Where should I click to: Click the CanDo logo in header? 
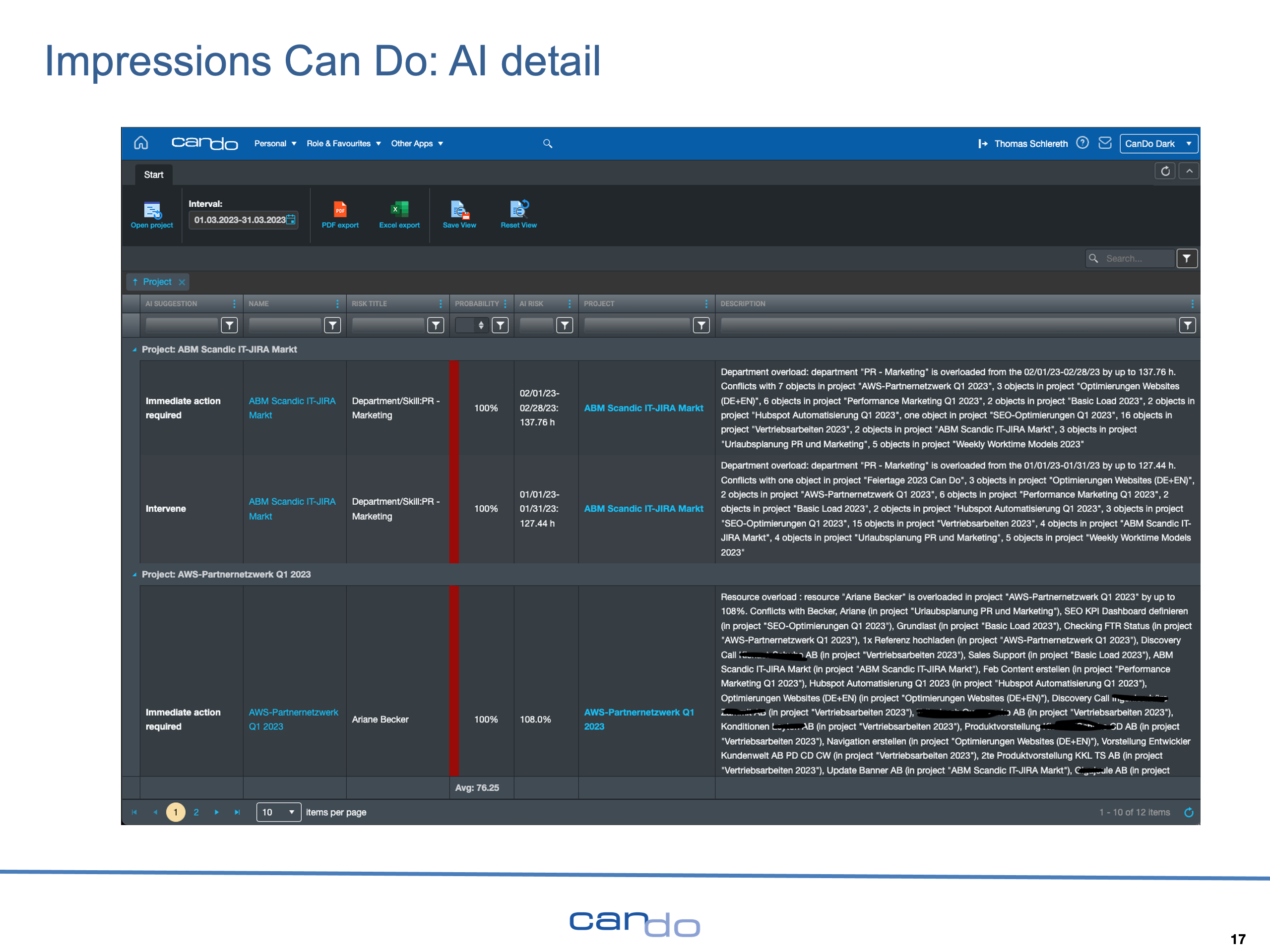(204, 143)
